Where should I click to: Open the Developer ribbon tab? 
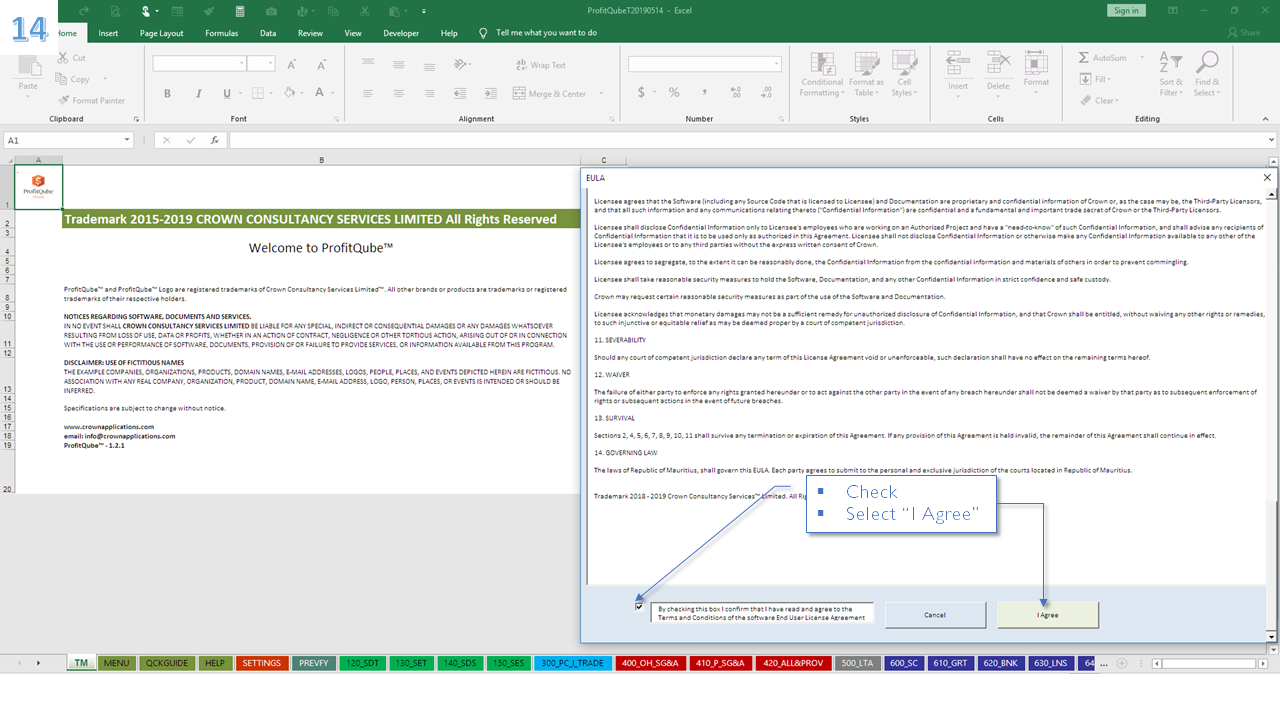point(401,33)
